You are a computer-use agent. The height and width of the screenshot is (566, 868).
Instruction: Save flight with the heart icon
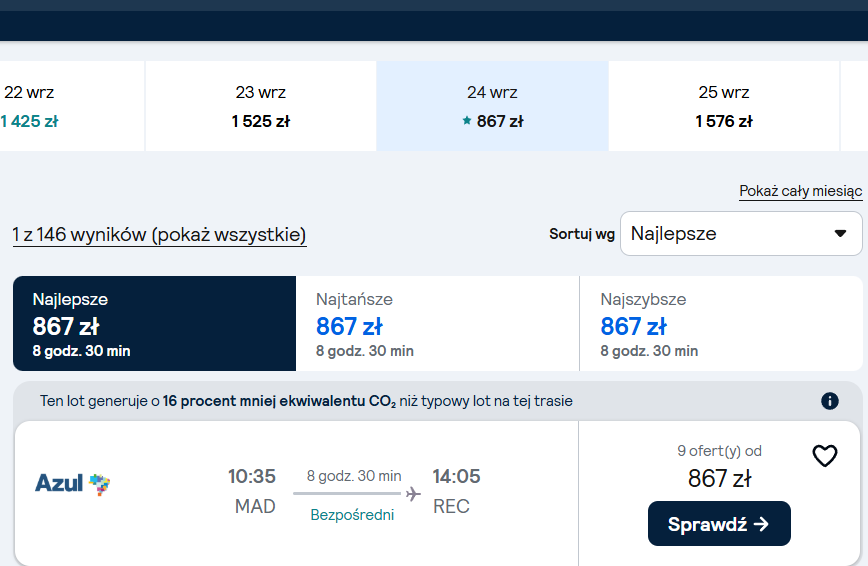click(x=824, y=456)
